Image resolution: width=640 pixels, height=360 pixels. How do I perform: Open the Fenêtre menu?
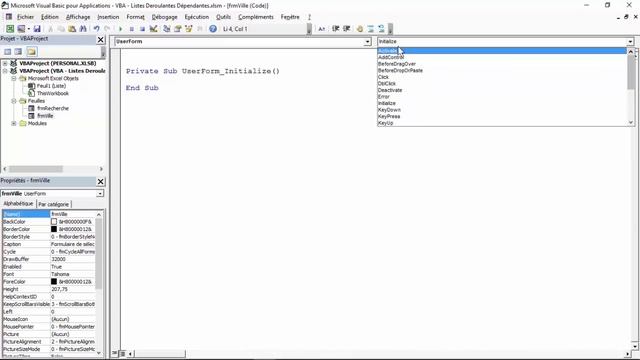[290, 17]
